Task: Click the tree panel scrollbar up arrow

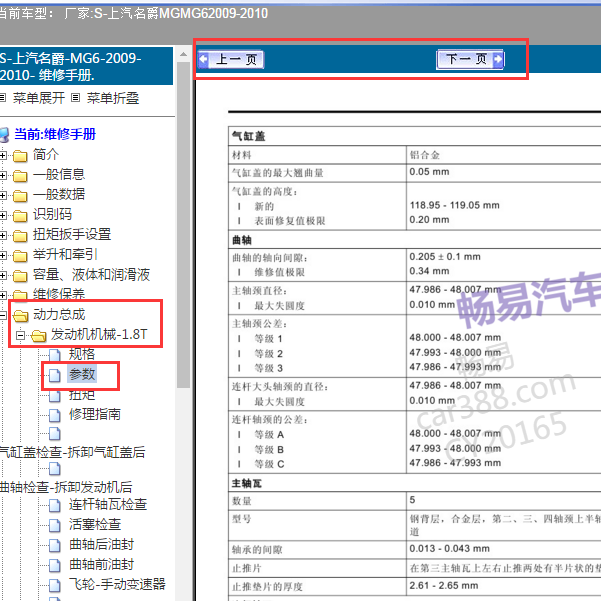Action: click(183, 54)
